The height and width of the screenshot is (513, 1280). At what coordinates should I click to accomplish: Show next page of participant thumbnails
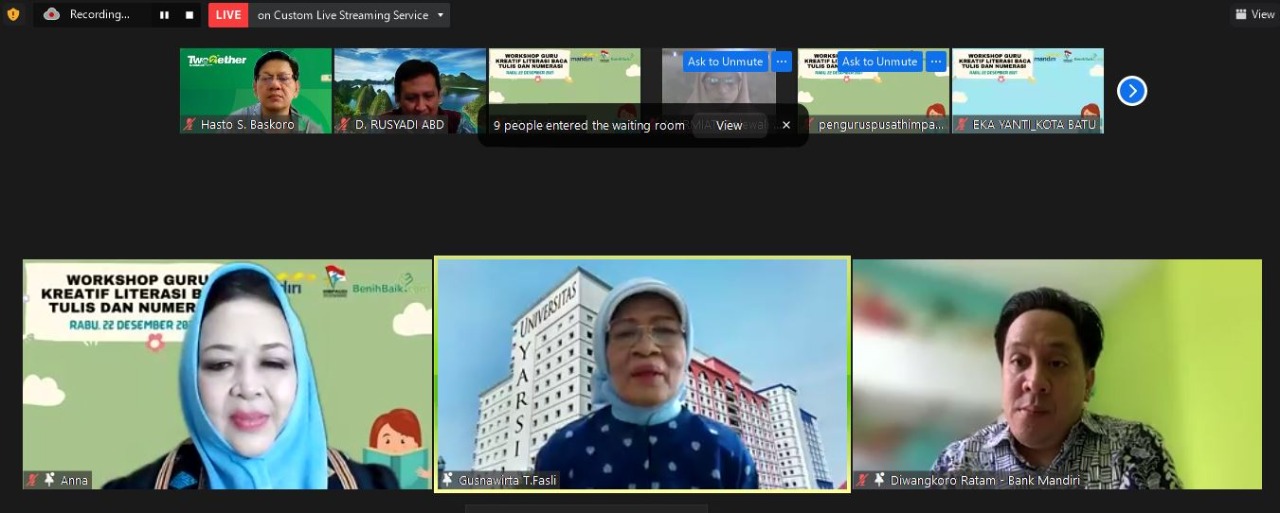(1131, 91)
